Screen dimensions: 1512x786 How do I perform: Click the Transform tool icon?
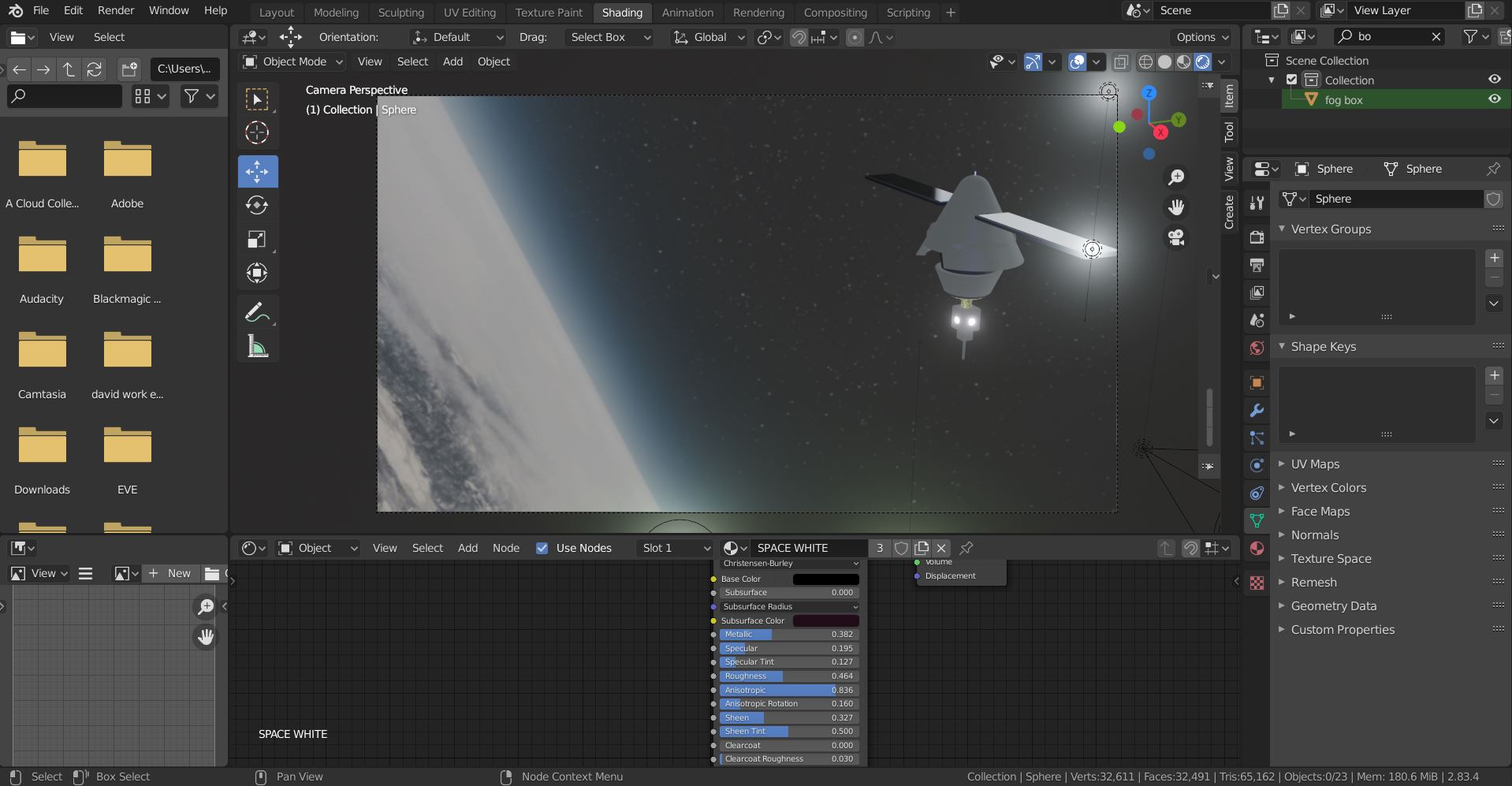click(257, 274)
